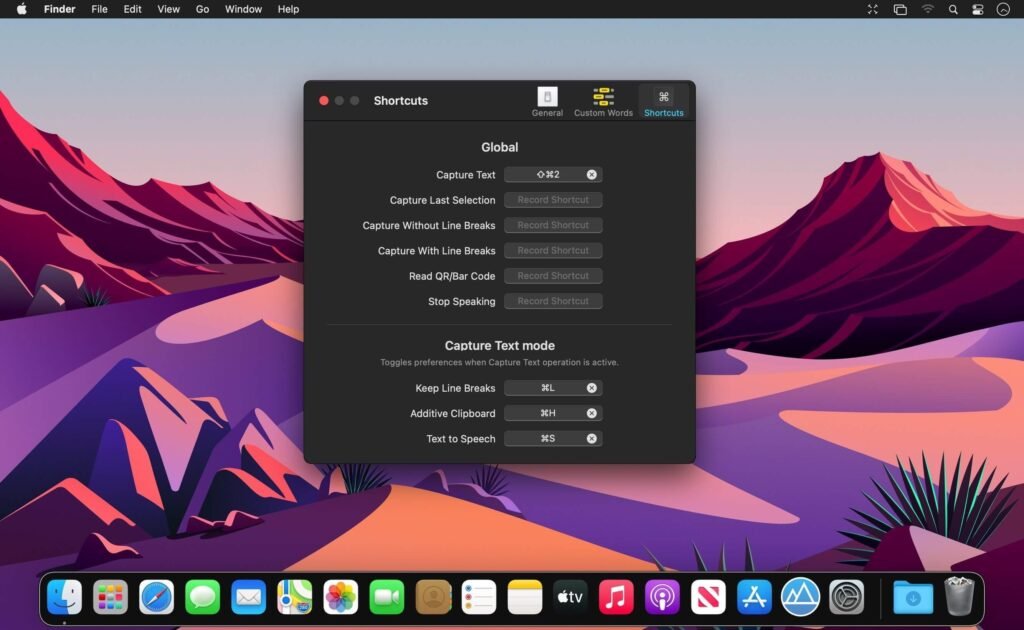Record shortcut for Stop Speaking

[x=552, y=301]
